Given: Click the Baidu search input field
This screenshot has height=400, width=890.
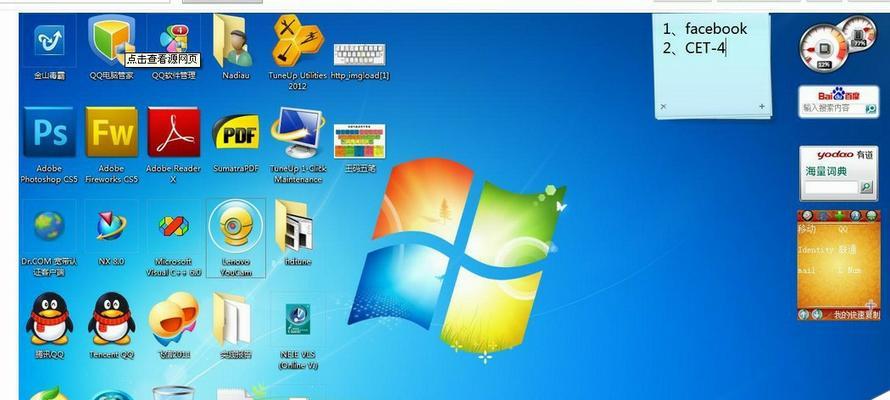Looking at the screenshot, I should [x=832, y=108].
